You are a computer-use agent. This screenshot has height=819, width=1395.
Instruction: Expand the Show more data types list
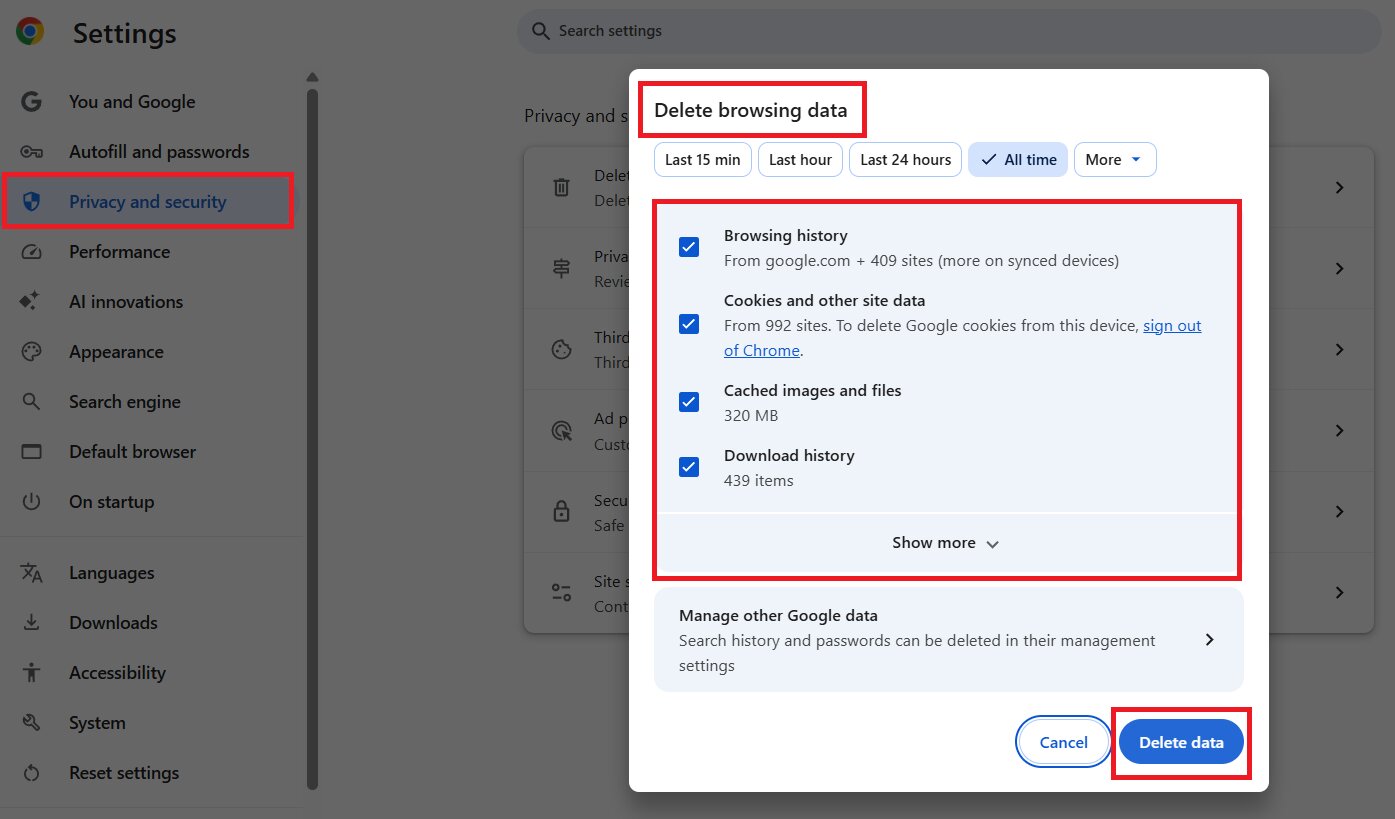pyautogui.click(x=946, y=543)
